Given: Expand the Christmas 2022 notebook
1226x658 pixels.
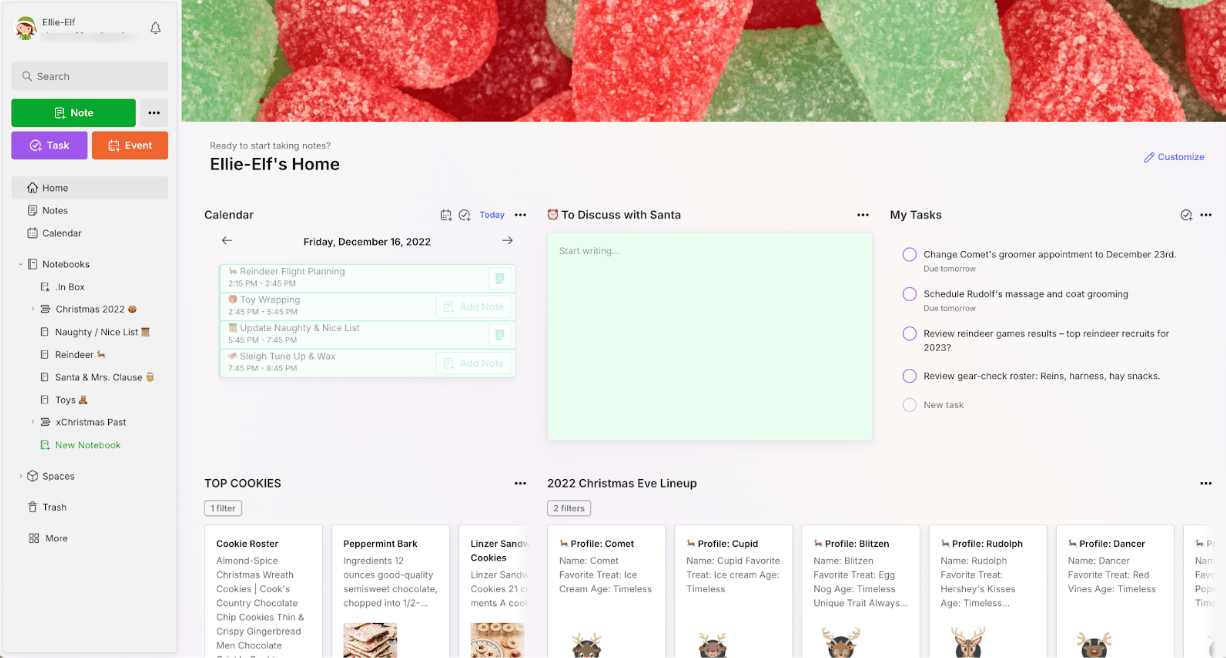Looking at the screenshot, I should 31,310.
